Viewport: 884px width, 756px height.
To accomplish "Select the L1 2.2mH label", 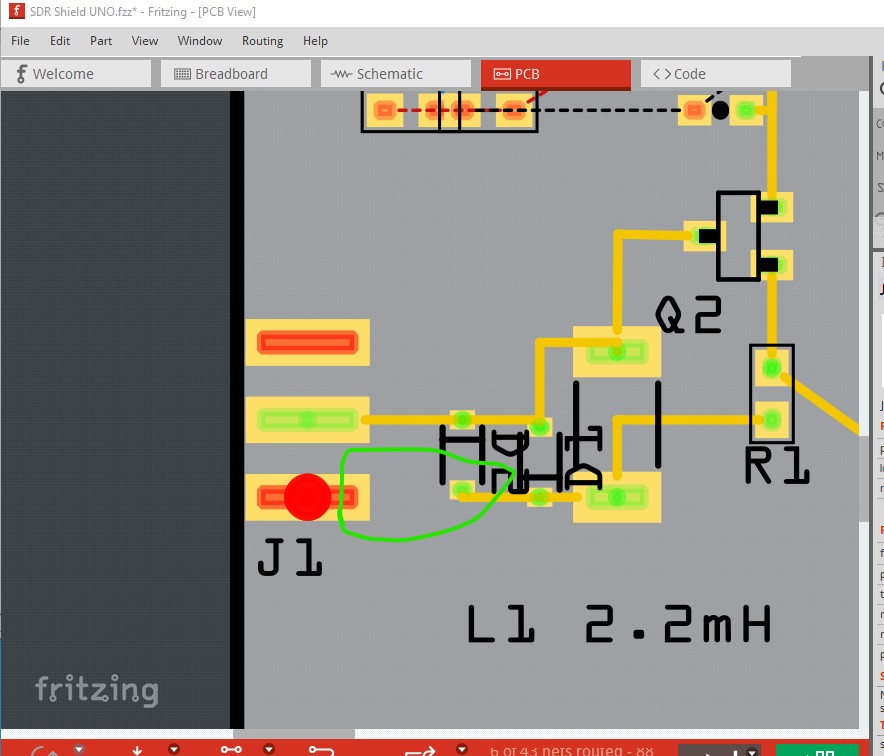I will pyautogui.click(x=619, y=624).
